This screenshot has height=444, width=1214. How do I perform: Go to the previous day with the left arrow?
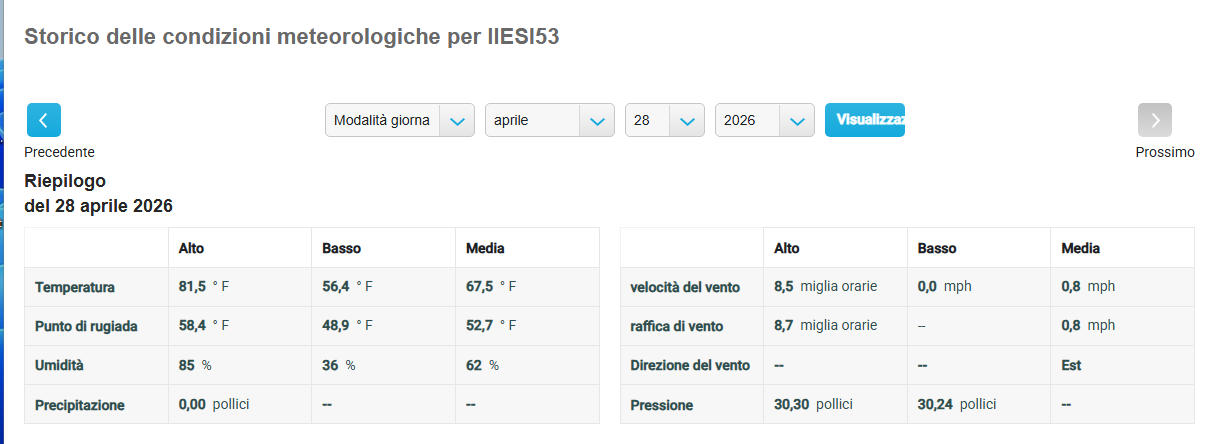point(44,120)
